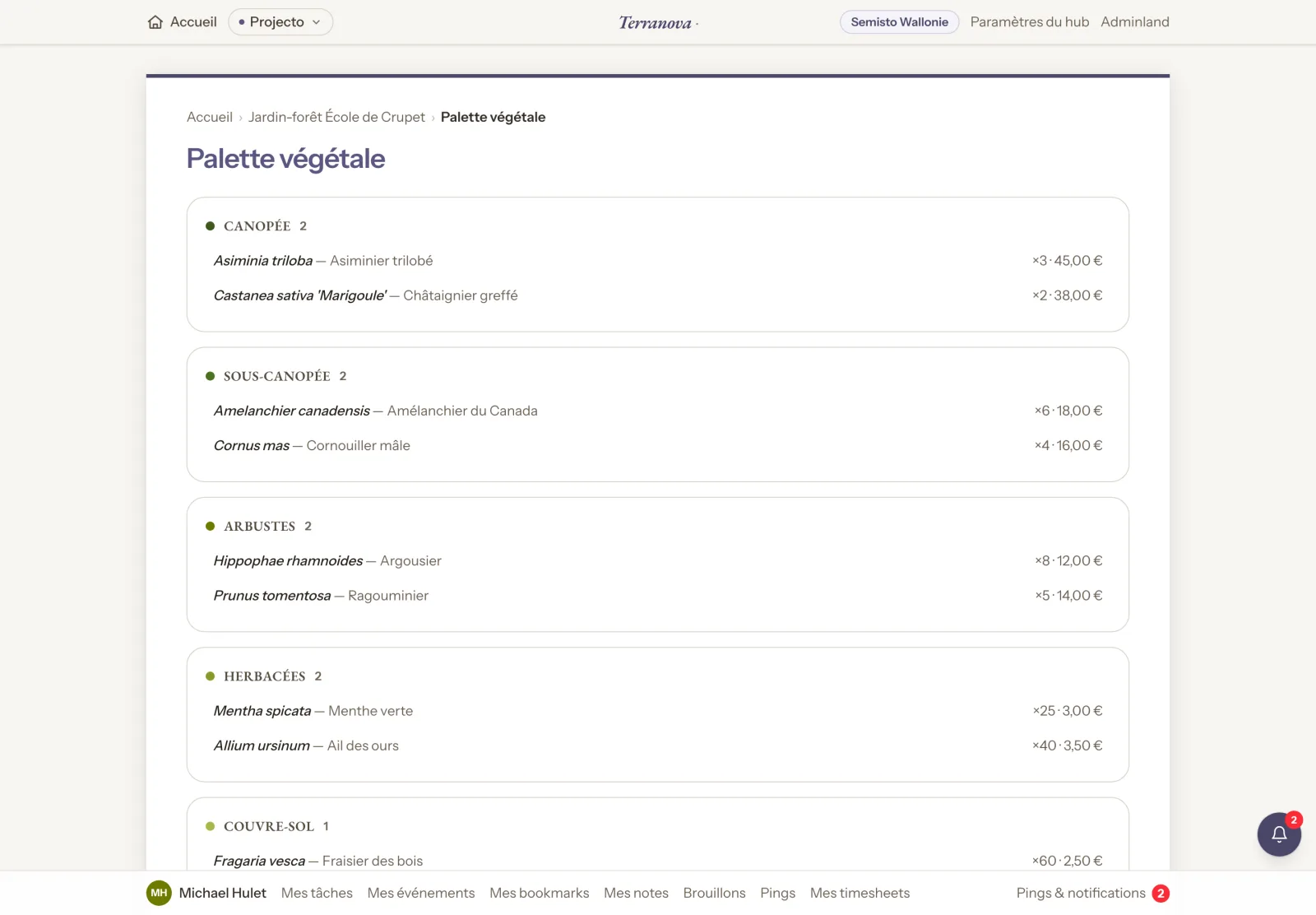The height and width of the screenshot is (915, 1316).
Task: Open Paramètres du hub
Action: (x=1029, y=22)
